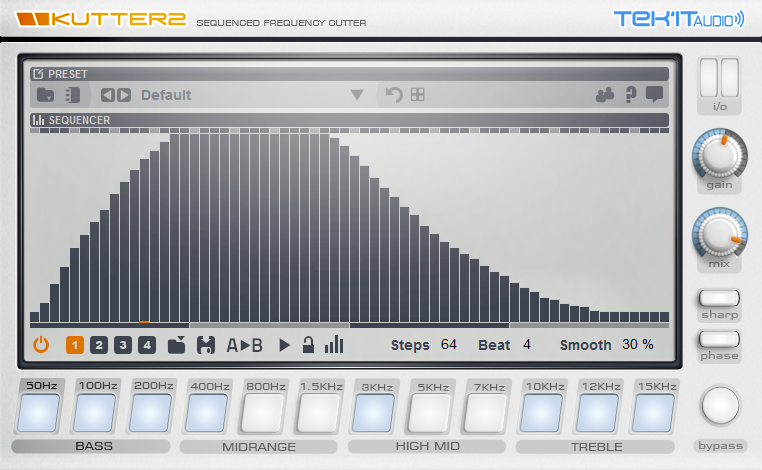This screenshot has width=762, height=470.
Task: Click the Steps value 64
Action: click(449, 345)
